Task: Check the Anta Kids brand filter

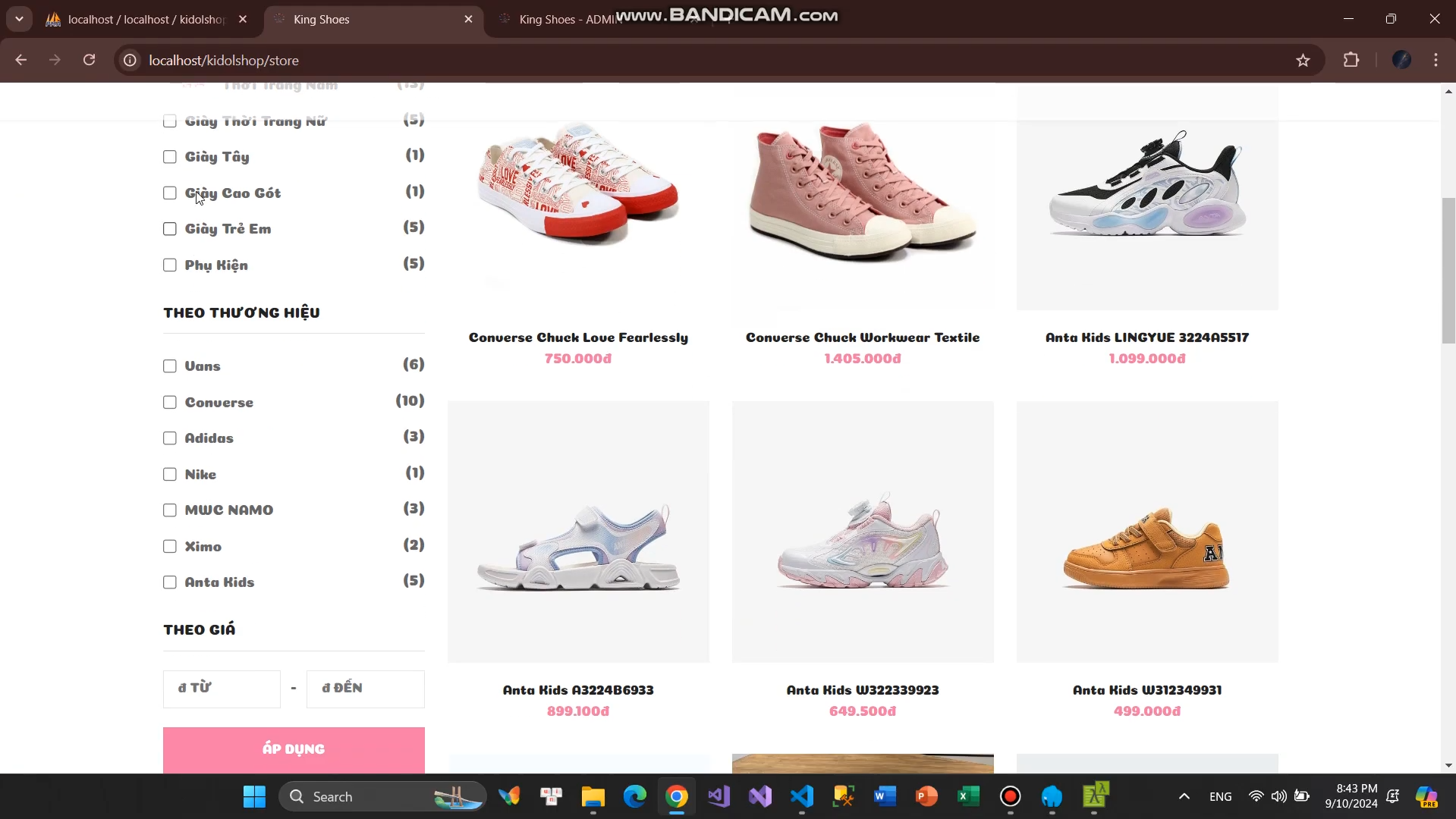Action: click(x=170, y=582)
